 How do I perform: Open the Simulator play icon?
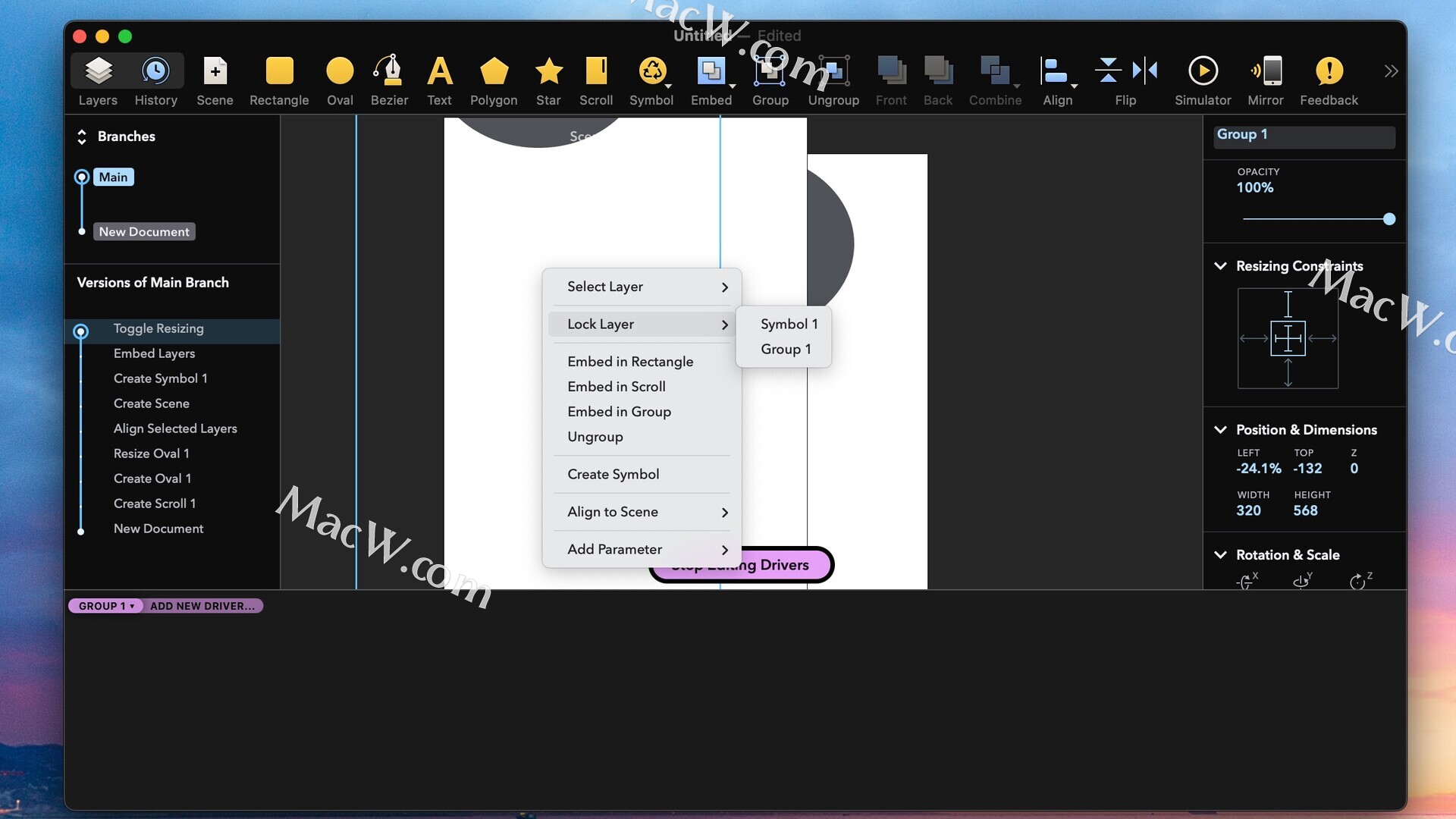(x=1203, y=71)
